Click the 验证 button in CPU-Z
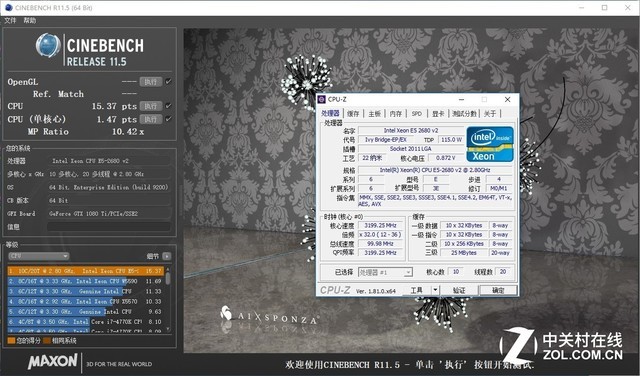Image resolution: width=640 pixels, height=376 pixels. point(459,290)
